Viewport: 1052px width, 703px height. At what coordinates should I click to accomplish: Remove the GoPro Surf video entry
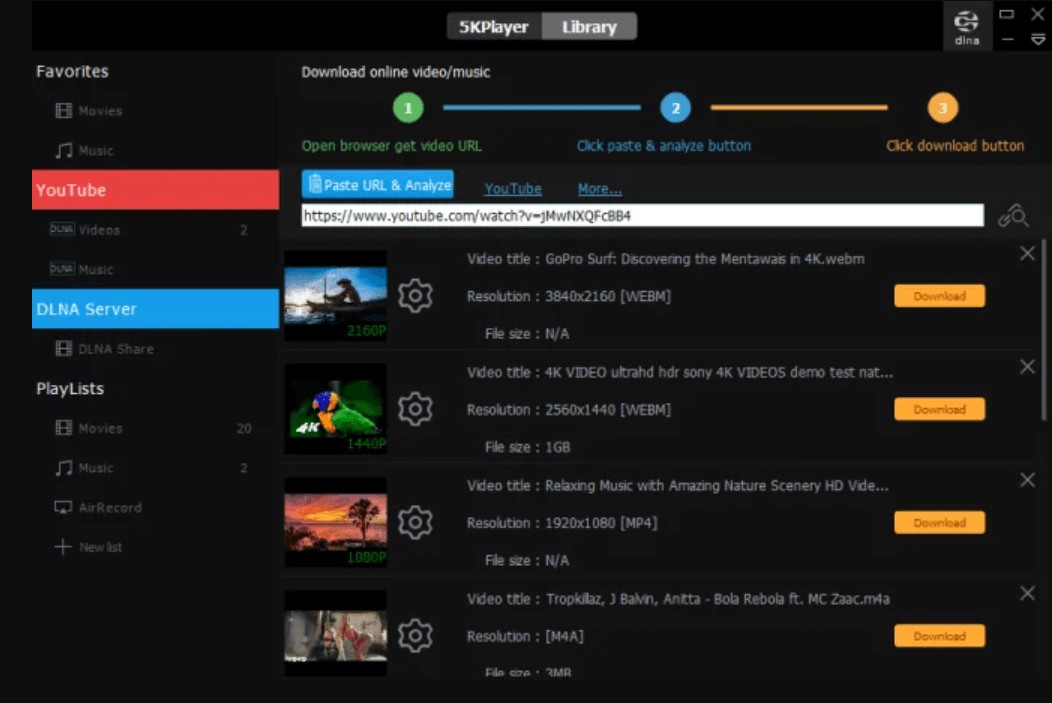coord(1027,253)
